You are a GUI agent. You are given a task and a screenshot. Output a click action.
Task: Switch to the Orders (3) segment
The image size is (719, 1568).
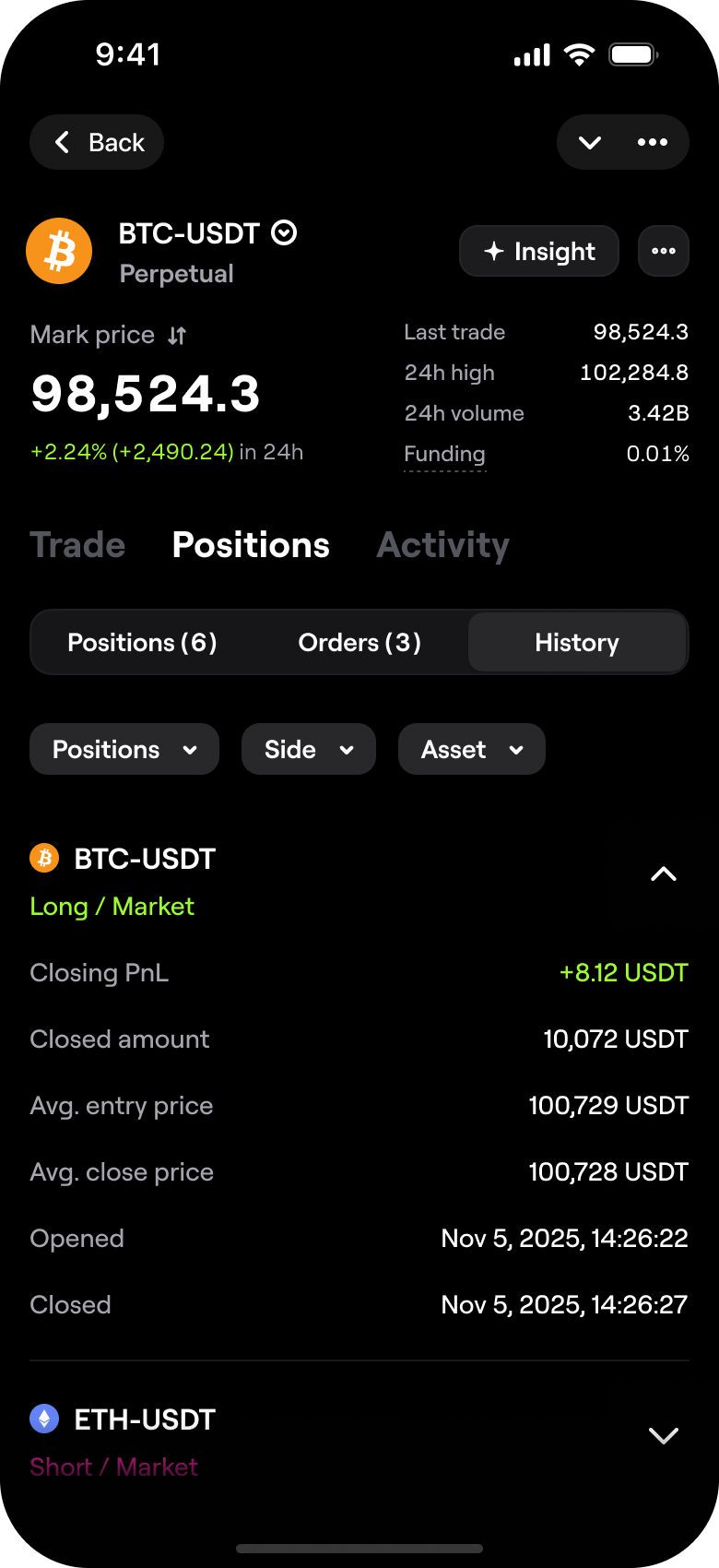(359, 643)
